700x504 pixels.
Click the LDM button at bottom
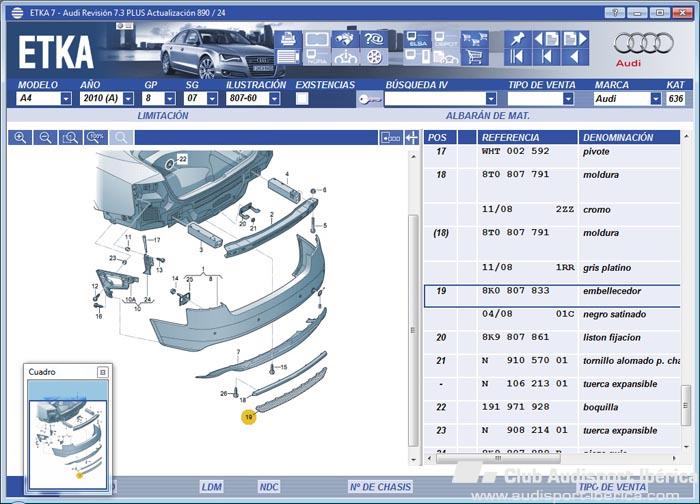(x=212, y=487)
